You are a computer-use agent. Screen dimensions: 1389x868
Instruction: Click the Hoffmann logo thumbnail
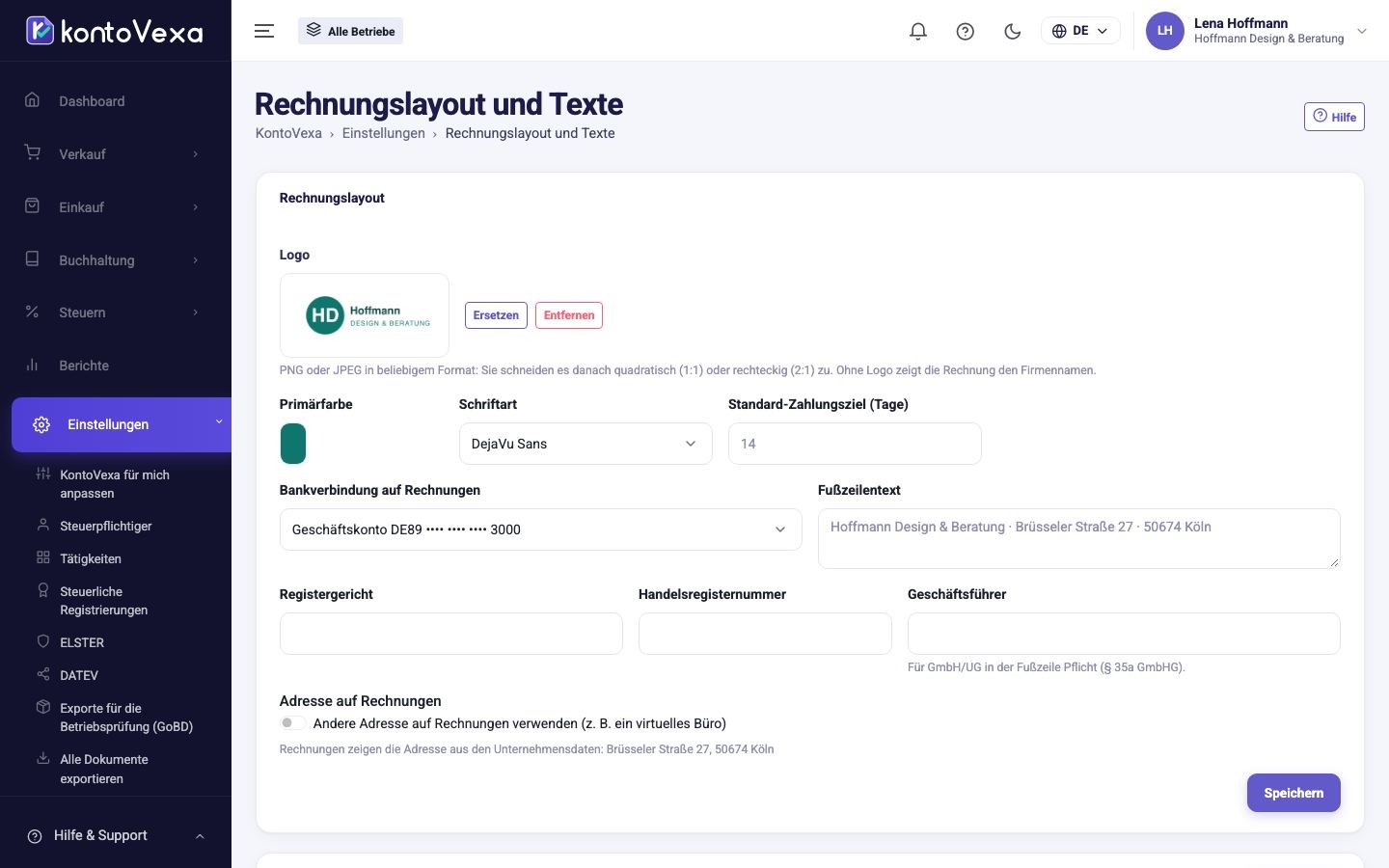click(x=365, y=315)
